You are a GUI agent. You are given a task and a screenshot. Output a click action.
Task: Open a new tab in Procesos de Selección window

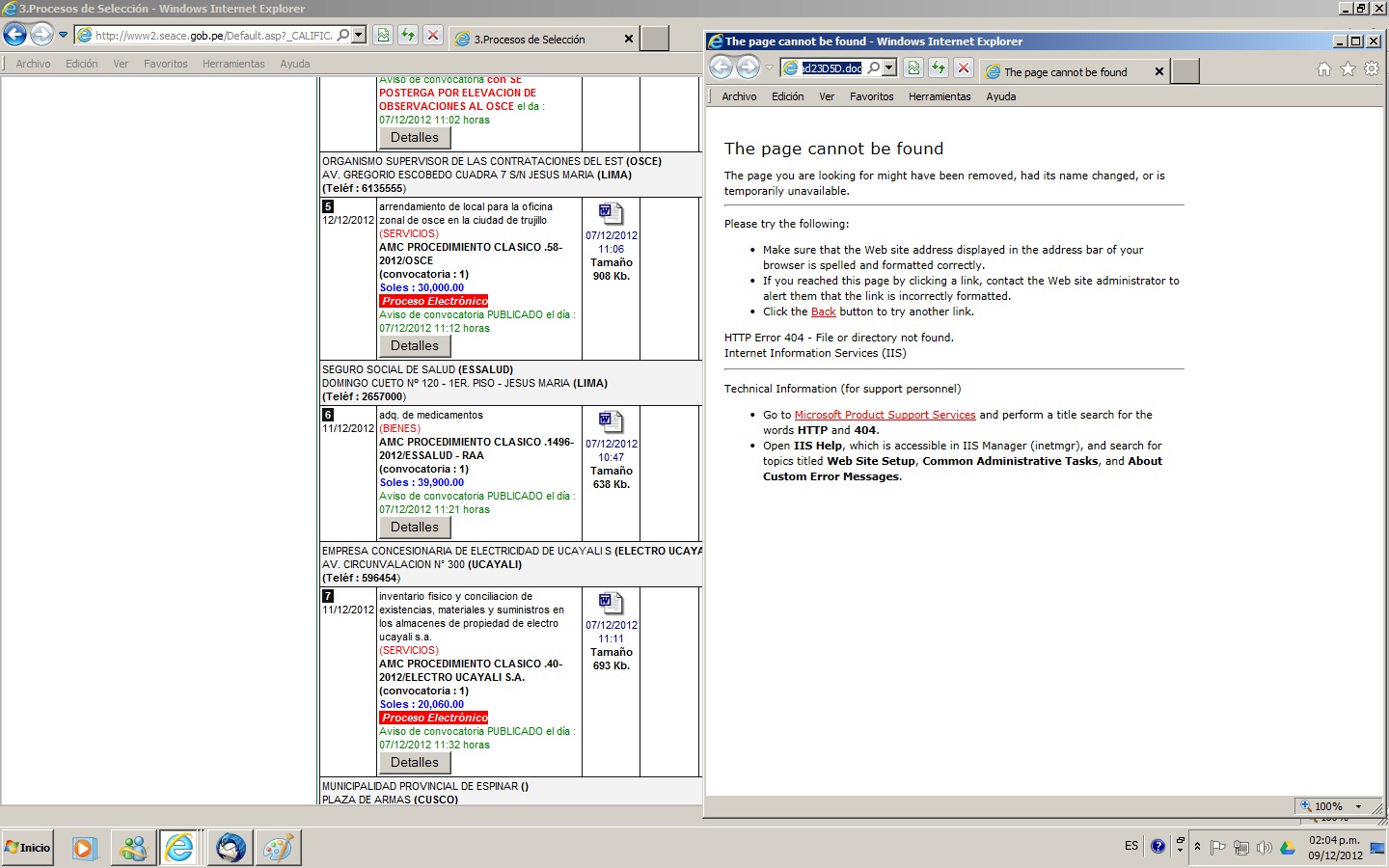click(x=655, y=39)
